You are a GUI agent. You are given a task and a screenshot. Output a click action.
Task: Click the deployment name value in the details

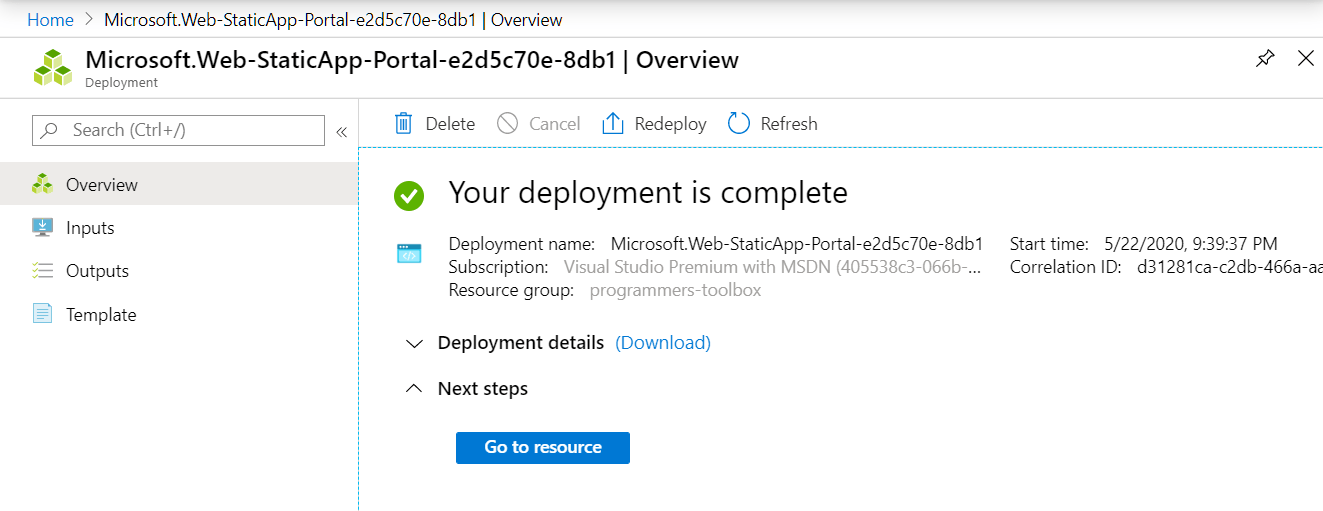click(797, 243)
